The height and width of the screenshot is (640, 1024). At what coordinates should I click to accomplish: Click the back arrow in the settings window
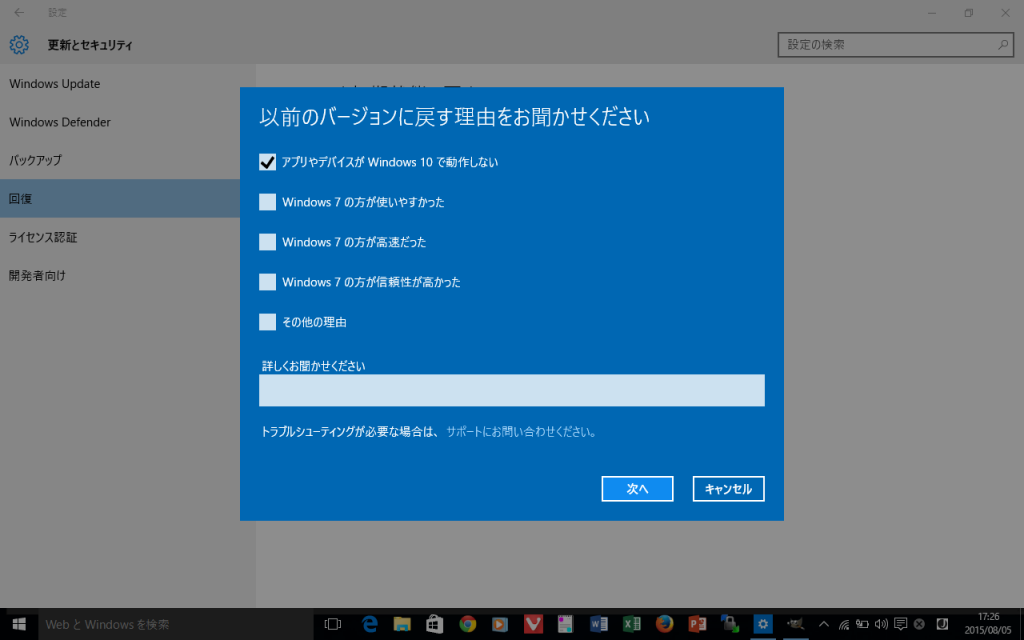click(19, 12)
